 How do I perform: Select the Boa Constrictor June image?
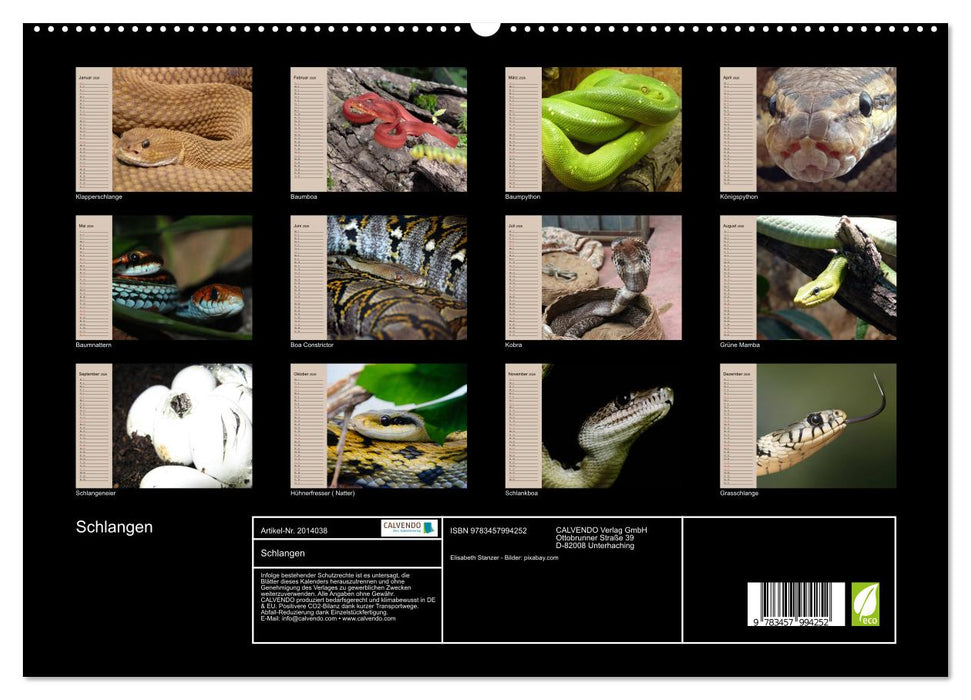397,277
